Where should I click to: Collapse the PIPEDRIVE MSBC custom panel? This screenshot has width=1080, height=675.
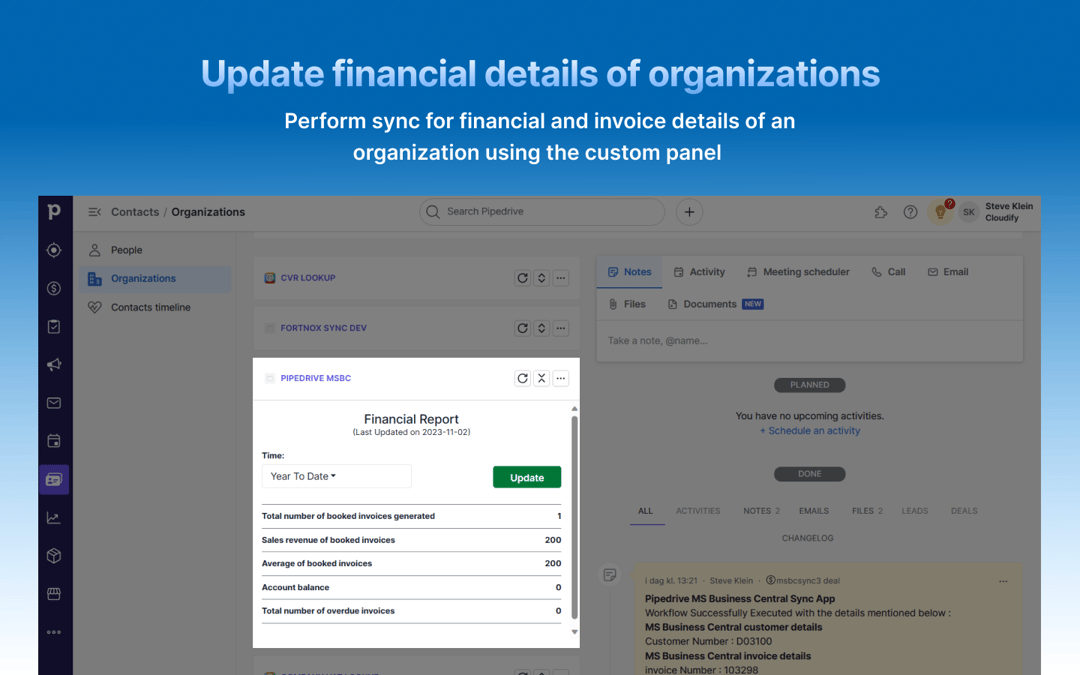tap(541, 378)
